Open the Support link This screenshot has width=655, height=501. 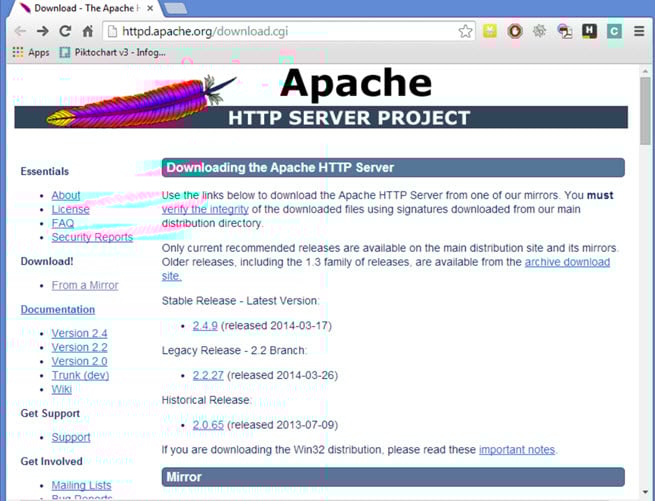point(71,437)
